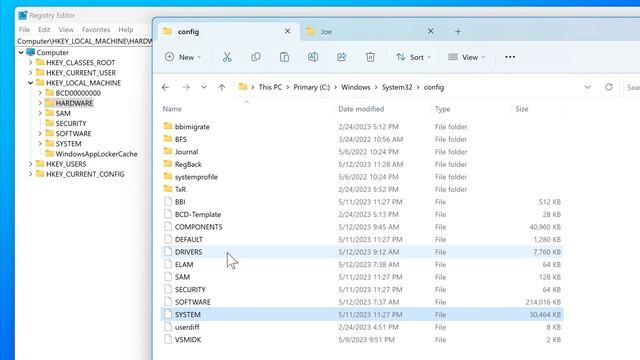Select the userdiff file
640x360 pixels.
coord(362,327)
